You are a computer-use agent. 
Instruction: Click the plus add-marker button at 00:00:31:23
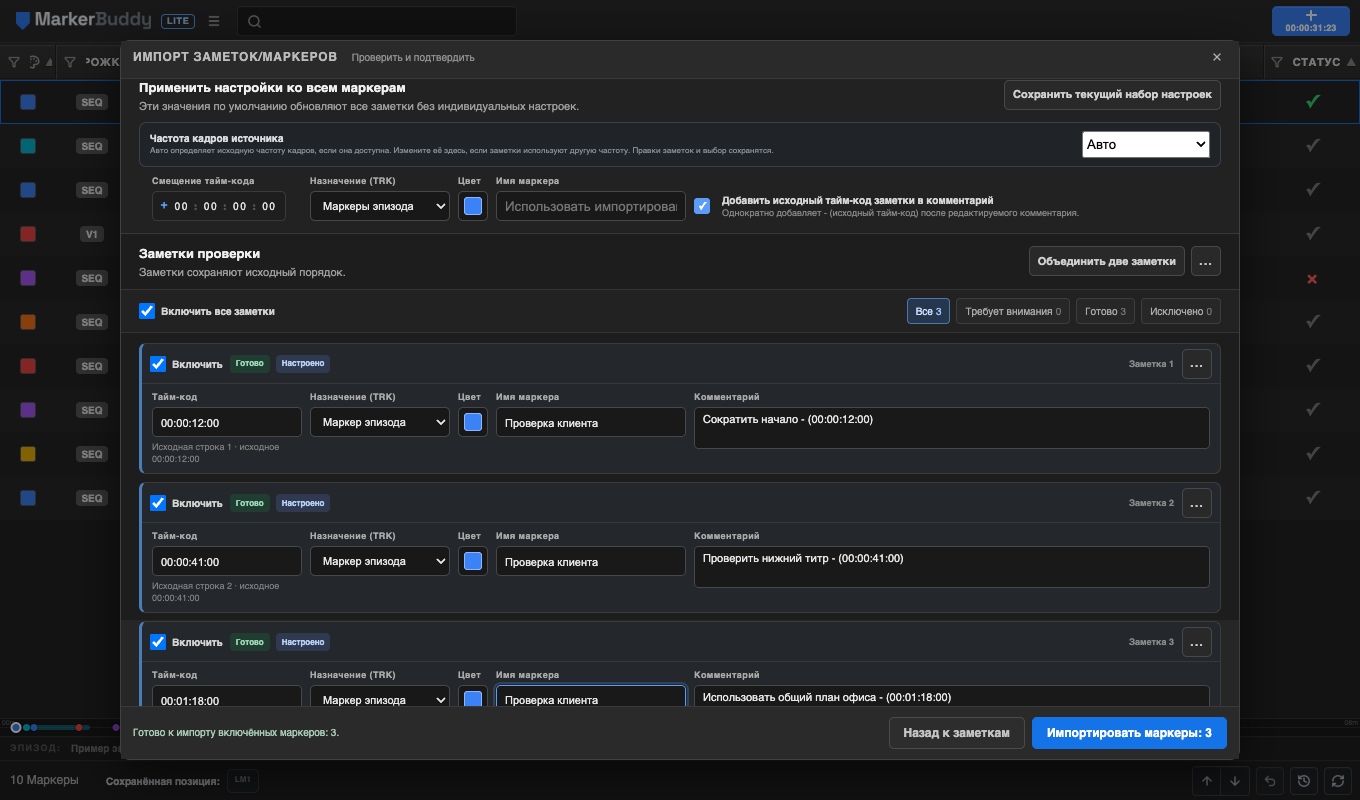tap(1311, 21)
